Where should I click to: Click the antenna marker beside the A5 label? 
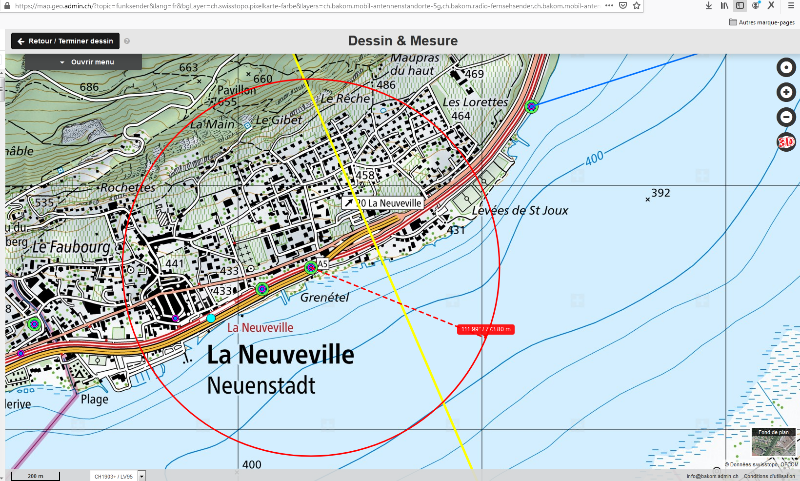click(311, 267)
